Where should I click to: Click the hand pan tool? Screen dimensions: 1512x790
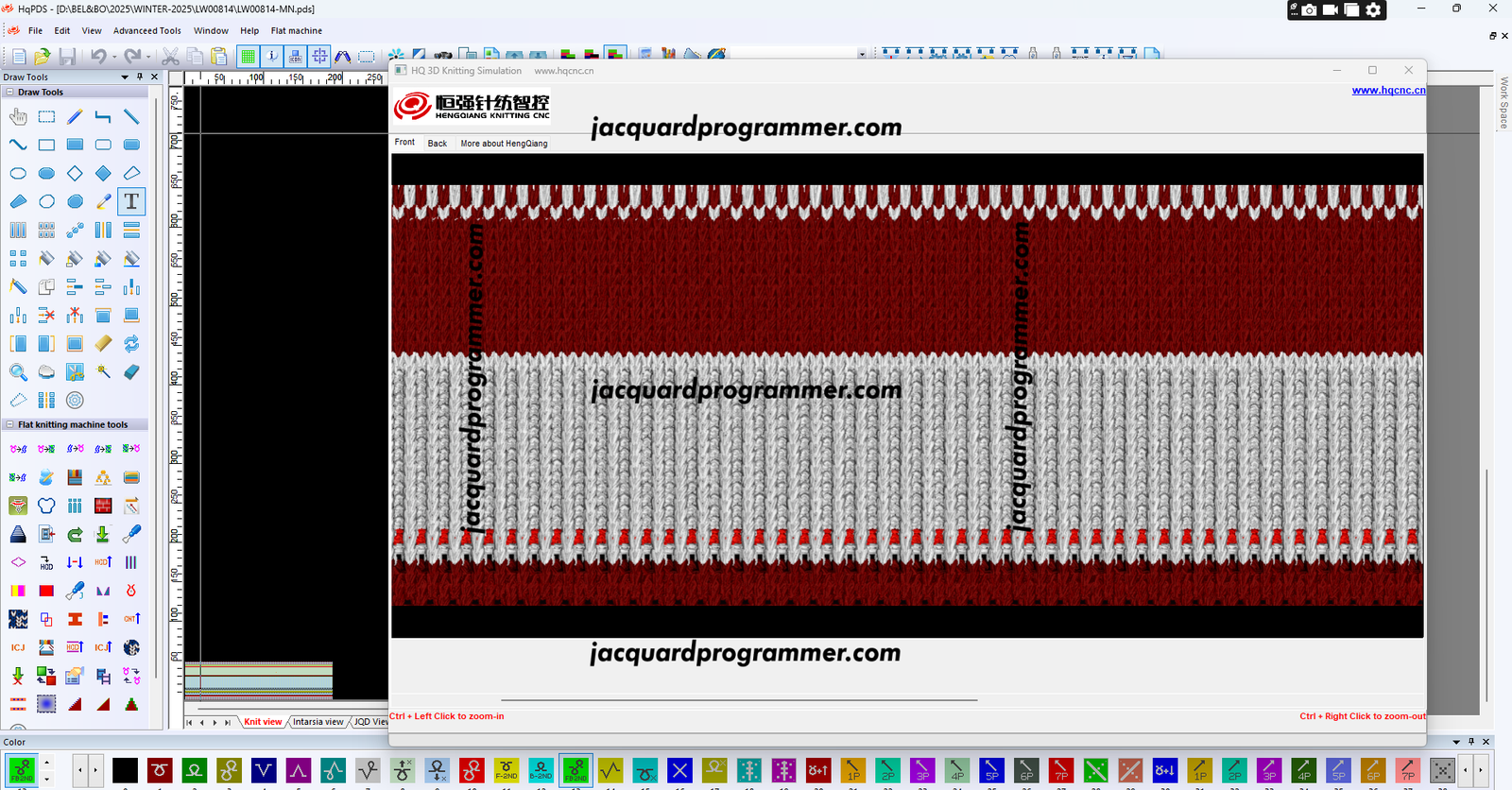pos(18,117)
